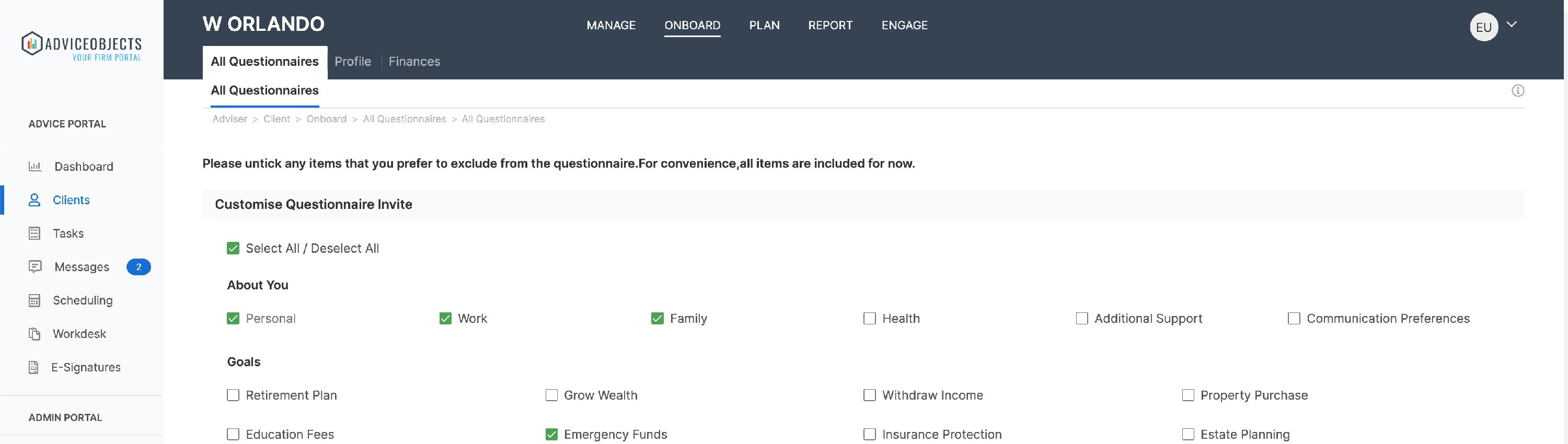Click the Dashboard chart icon
1568x444 pixels.
[x=34, y=166]
